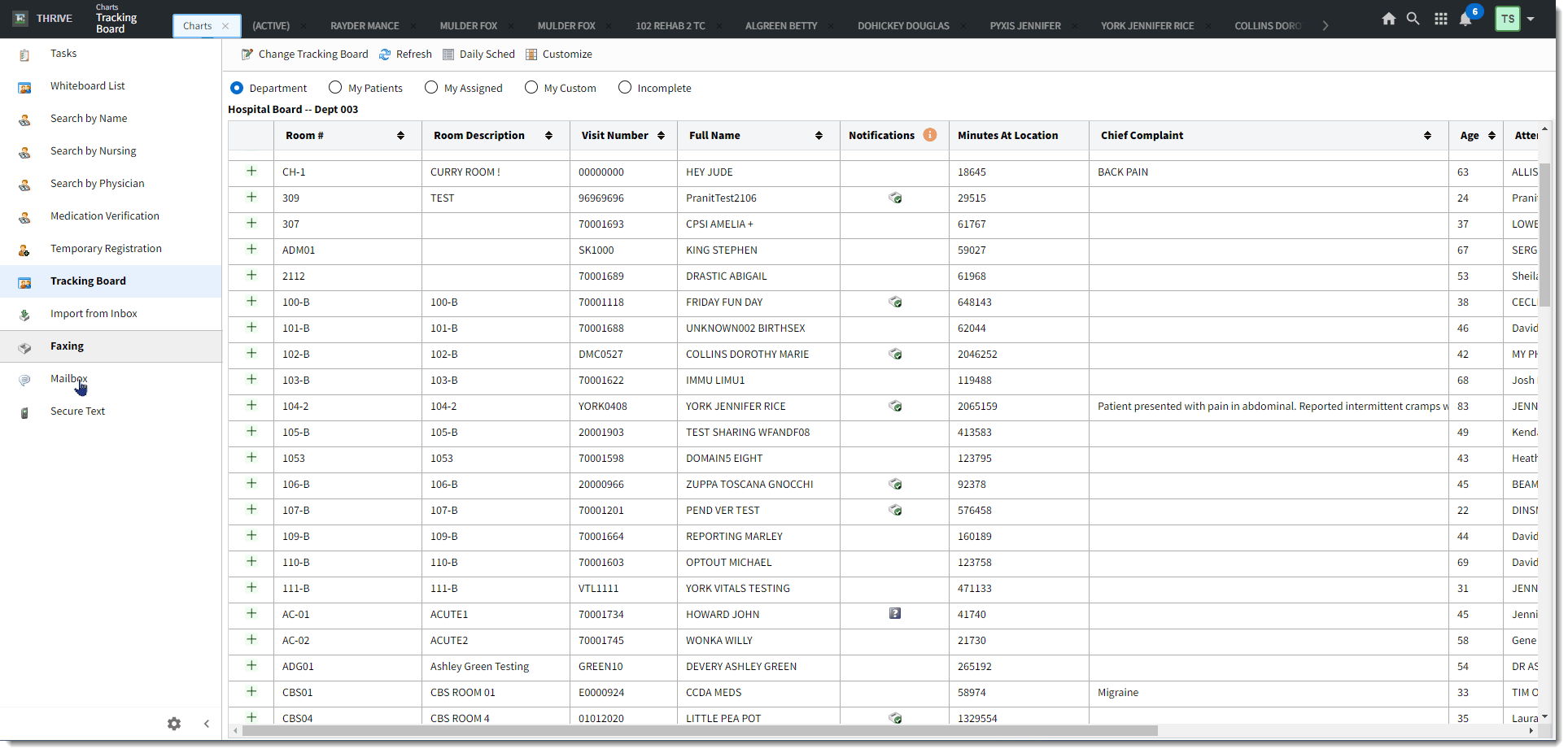
Task: Switch to the DOHICKEY DOUGLAS tab
Action: tap(903, 26)
